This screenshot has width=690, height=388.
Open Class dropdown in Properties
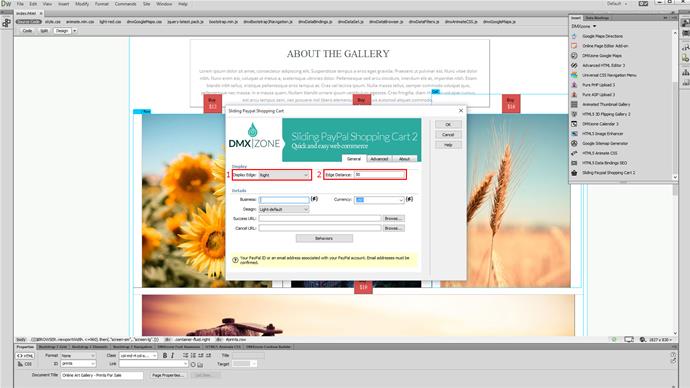click(138, 355)
